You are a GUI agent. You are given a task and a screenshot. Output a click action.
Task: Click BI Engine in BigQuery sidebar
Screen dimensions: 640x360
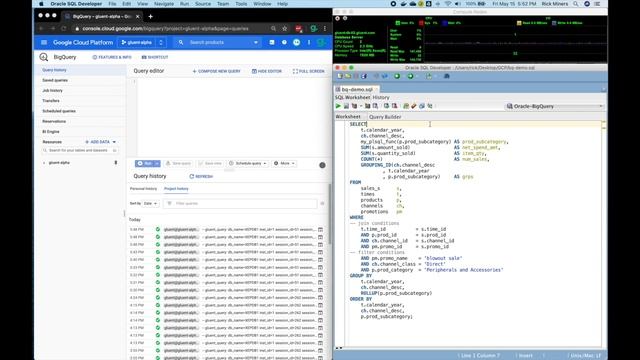pos(51,131)
